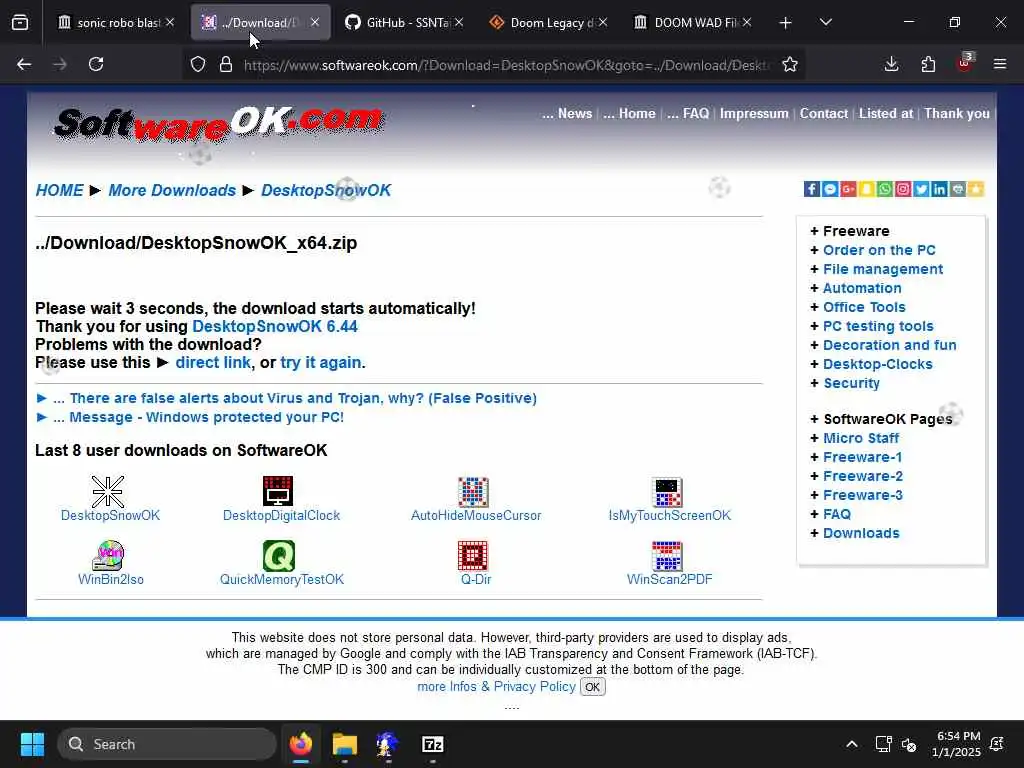Click the Instagram share icon
Image resolution: width=1024 pixels, height=768 pixels.
[903, 189]
